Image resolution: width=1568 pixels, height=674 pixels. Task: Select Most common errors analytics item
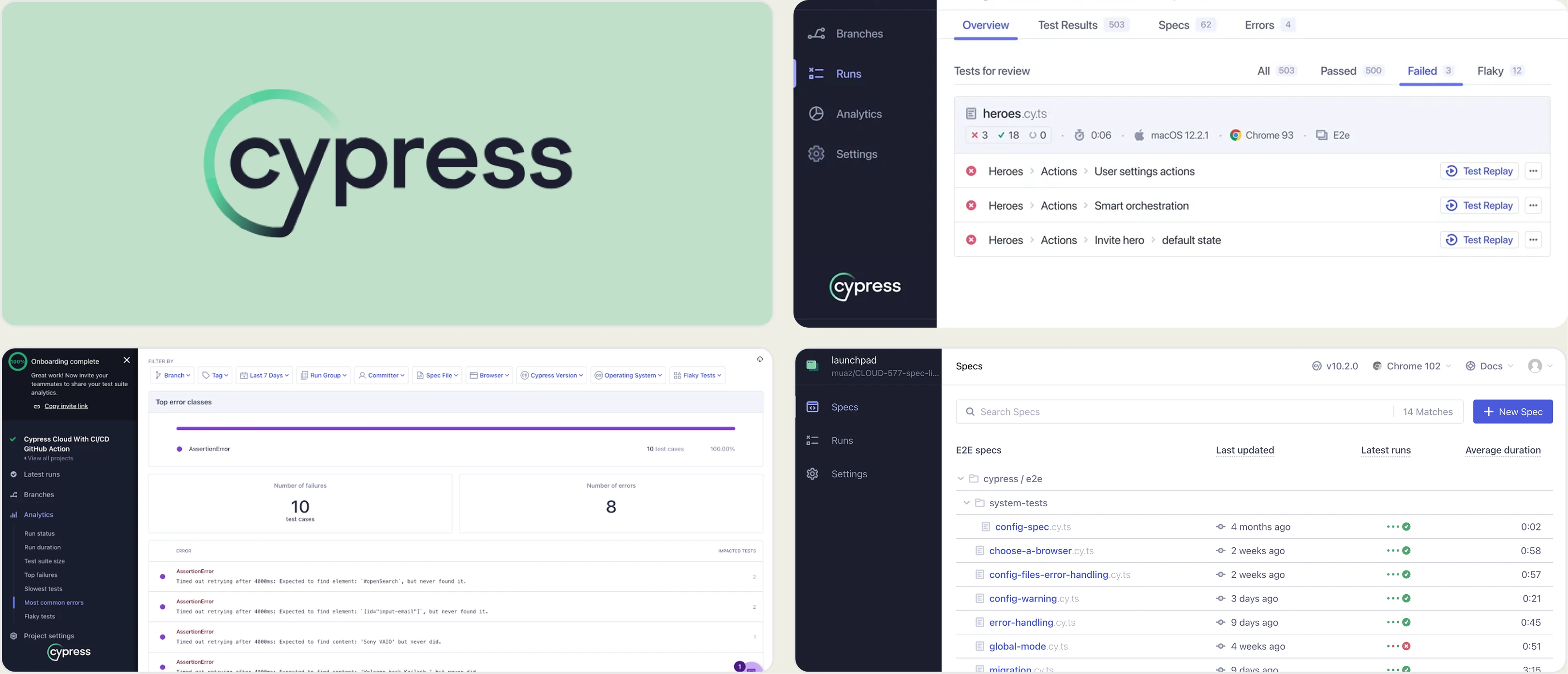(x=54, y=603)
